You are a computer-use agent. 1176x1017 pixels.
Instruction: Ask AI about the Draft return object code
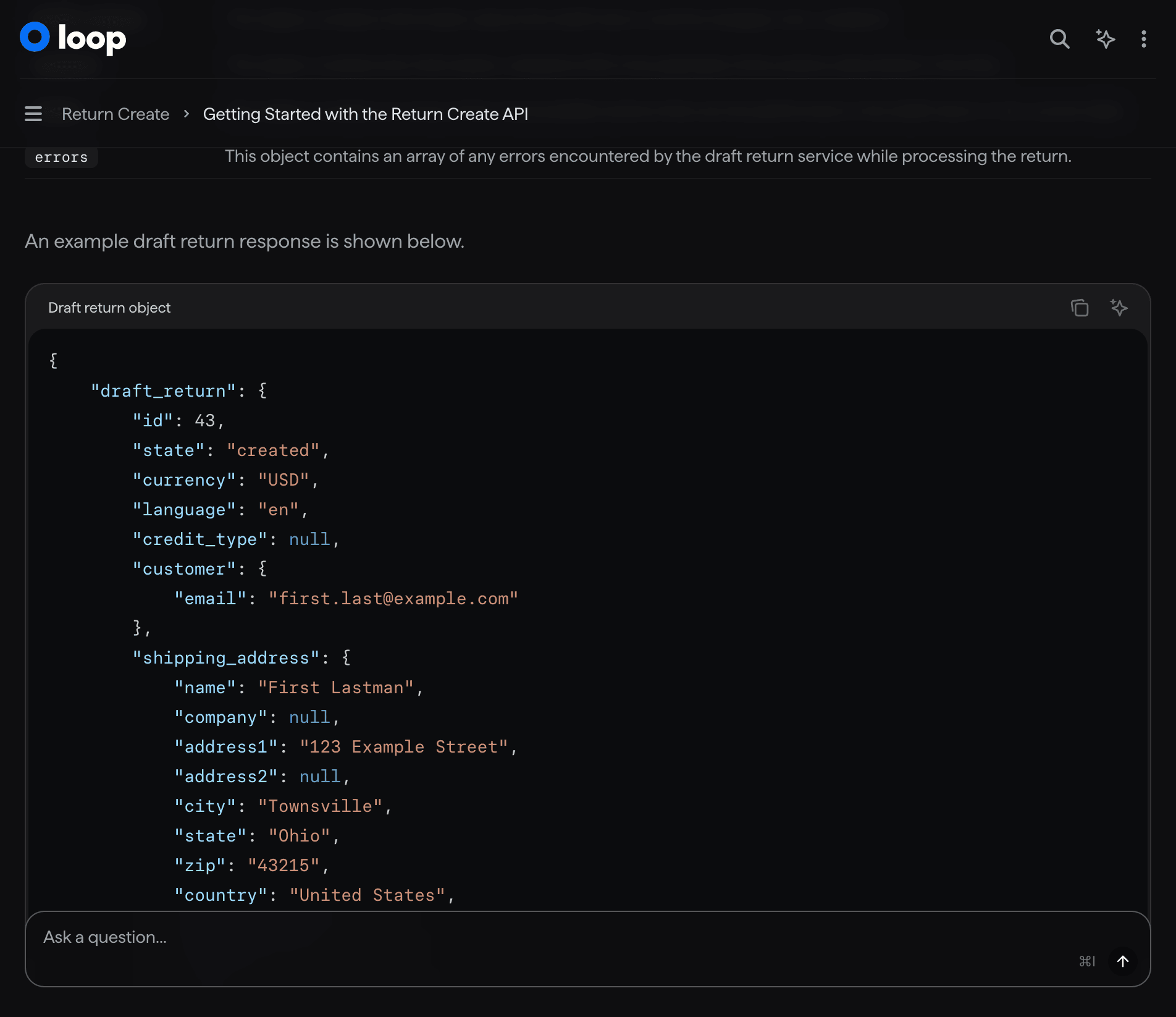point(1119,307)
